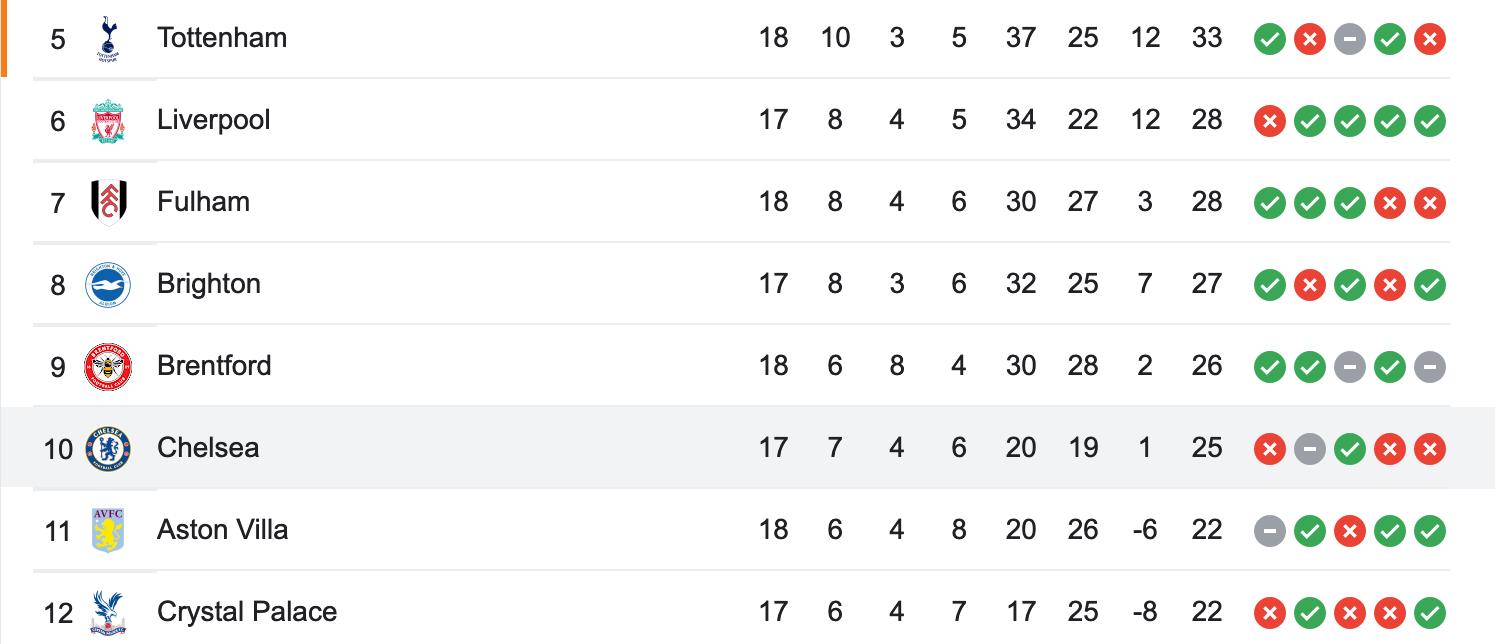Select the Fulham team name
The image size is (1495, 644).
203,202
